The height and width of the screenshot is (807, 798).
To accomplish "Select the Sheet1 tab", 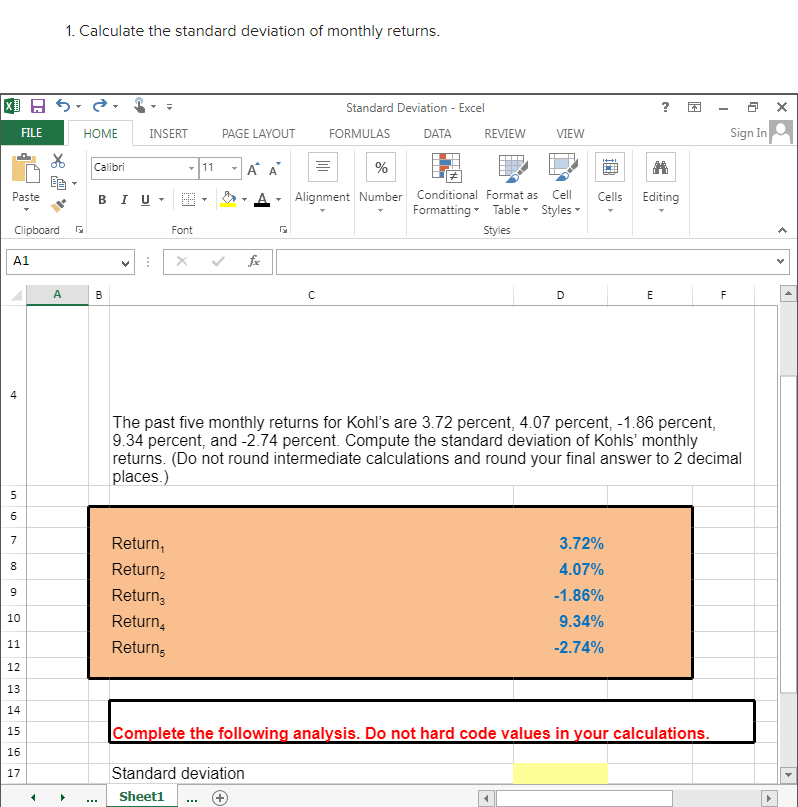I will 141,797.
